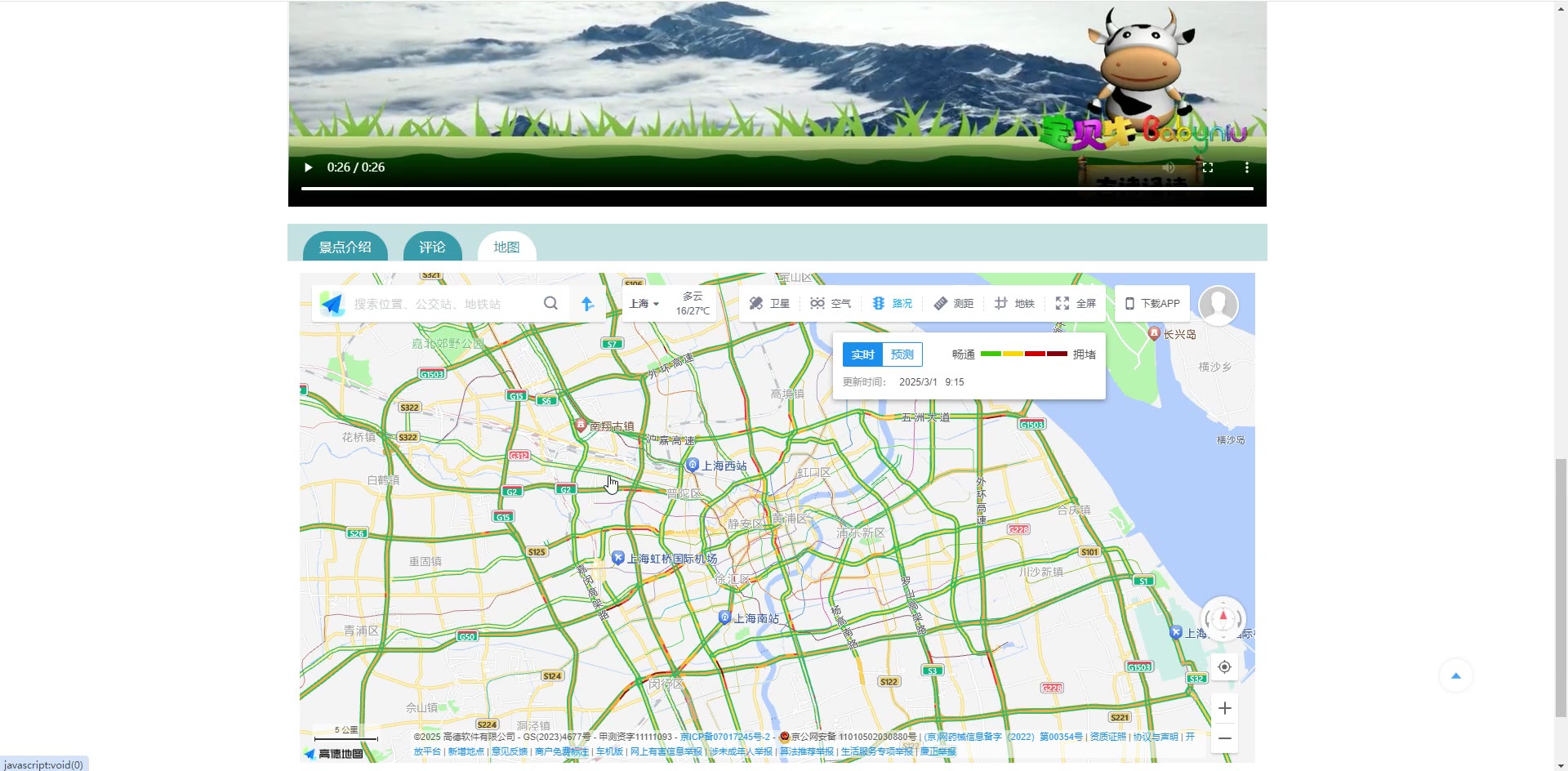Toggle the 地铁 subway map

(1014, 304)
